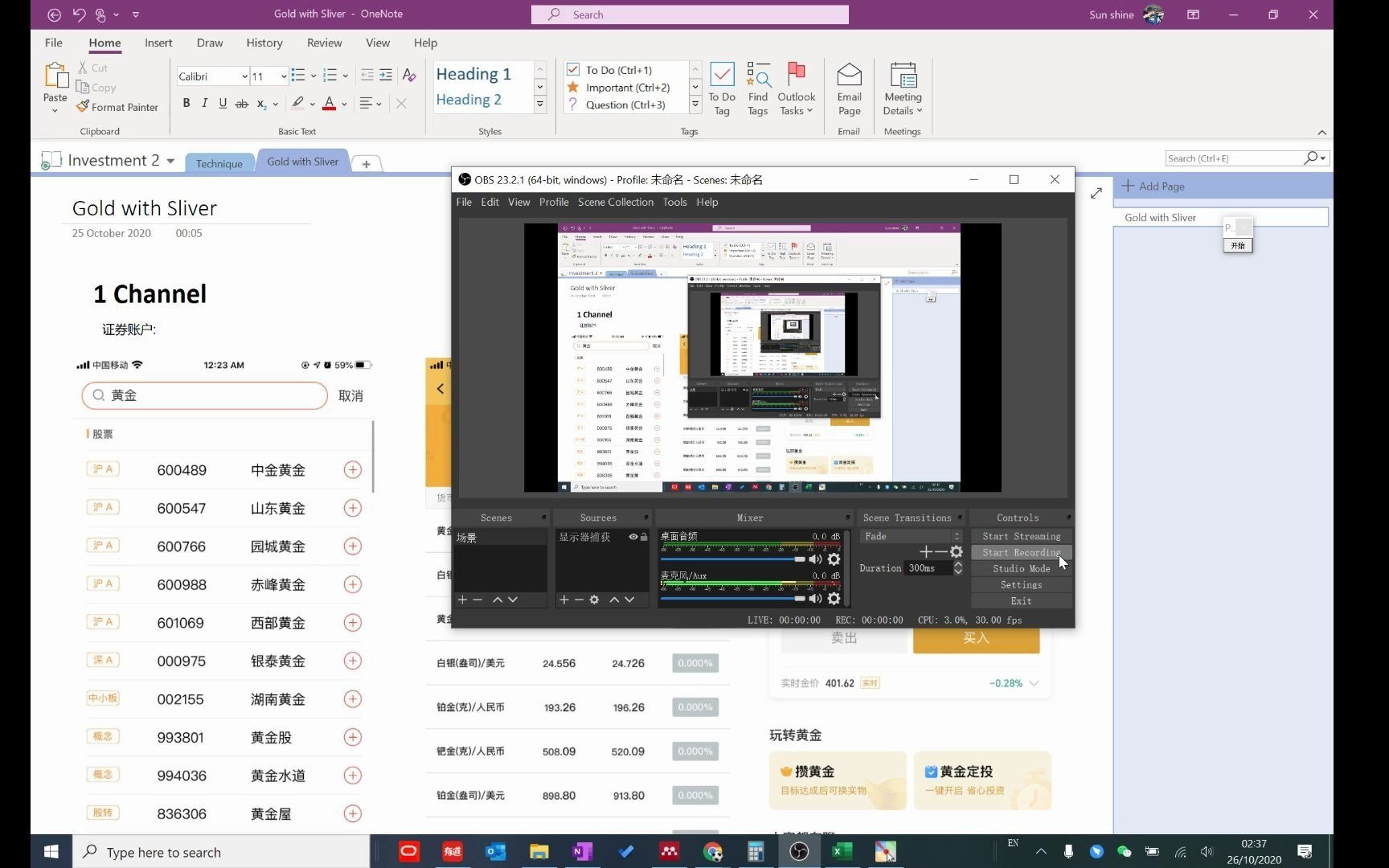Expand the Tags gallery
This screenshot has height=868, width=1389.
tap(695, 104)
